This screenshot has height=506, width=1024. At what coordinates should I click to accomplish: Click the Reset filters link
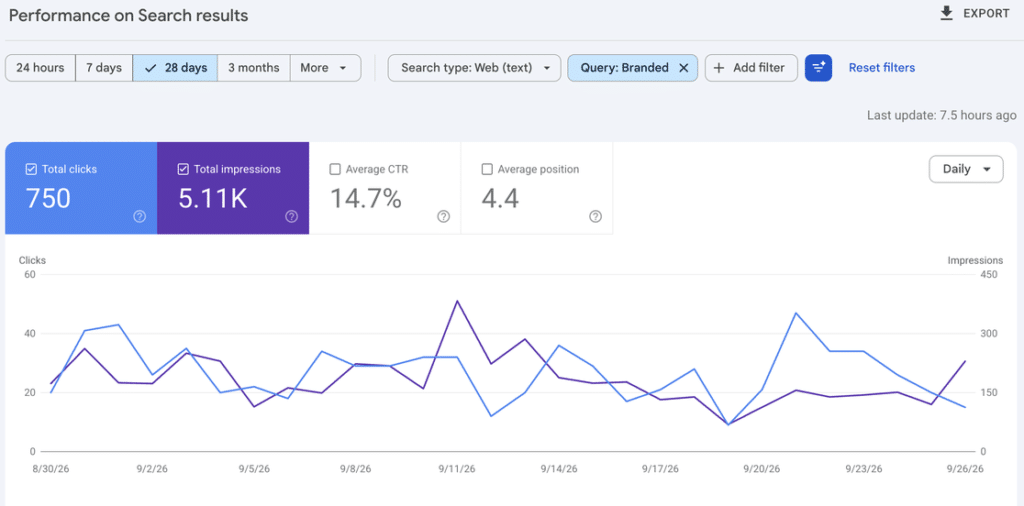[x=882, y=68]
